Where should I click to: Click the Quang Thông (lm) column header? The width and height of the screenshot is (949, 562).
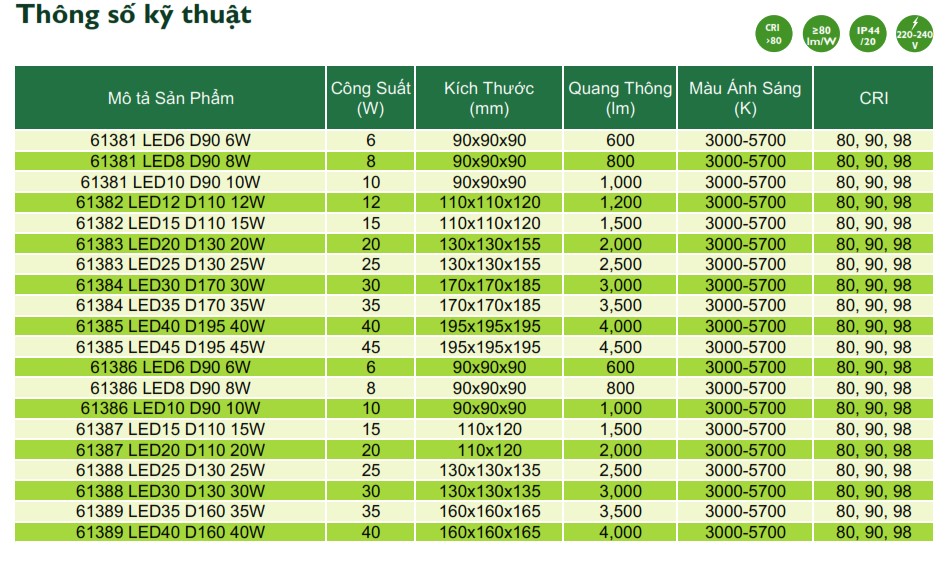tap(620, 98)
